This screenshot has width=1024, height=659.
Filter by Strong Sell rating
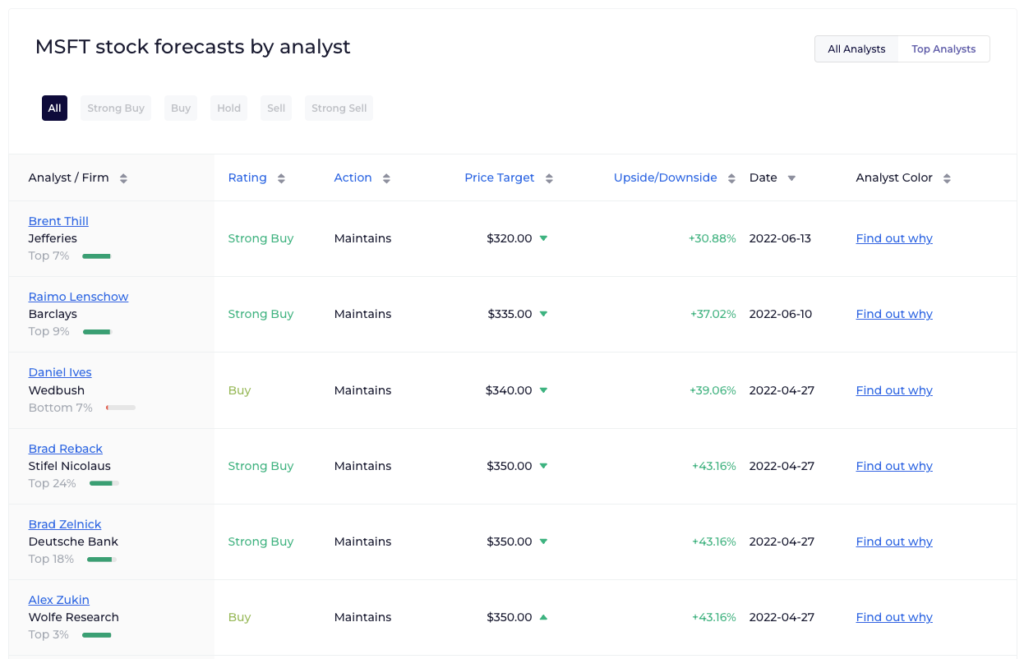[x=339, y=108]
